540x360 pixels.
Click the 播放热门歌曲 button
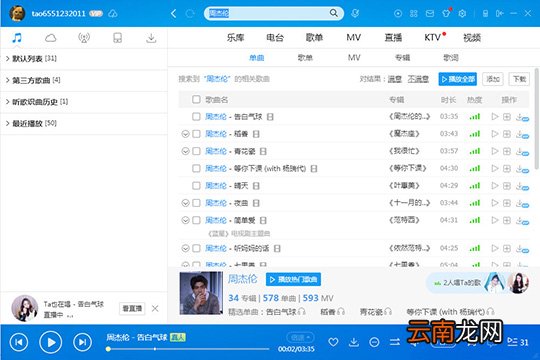(x=293, y=279)
